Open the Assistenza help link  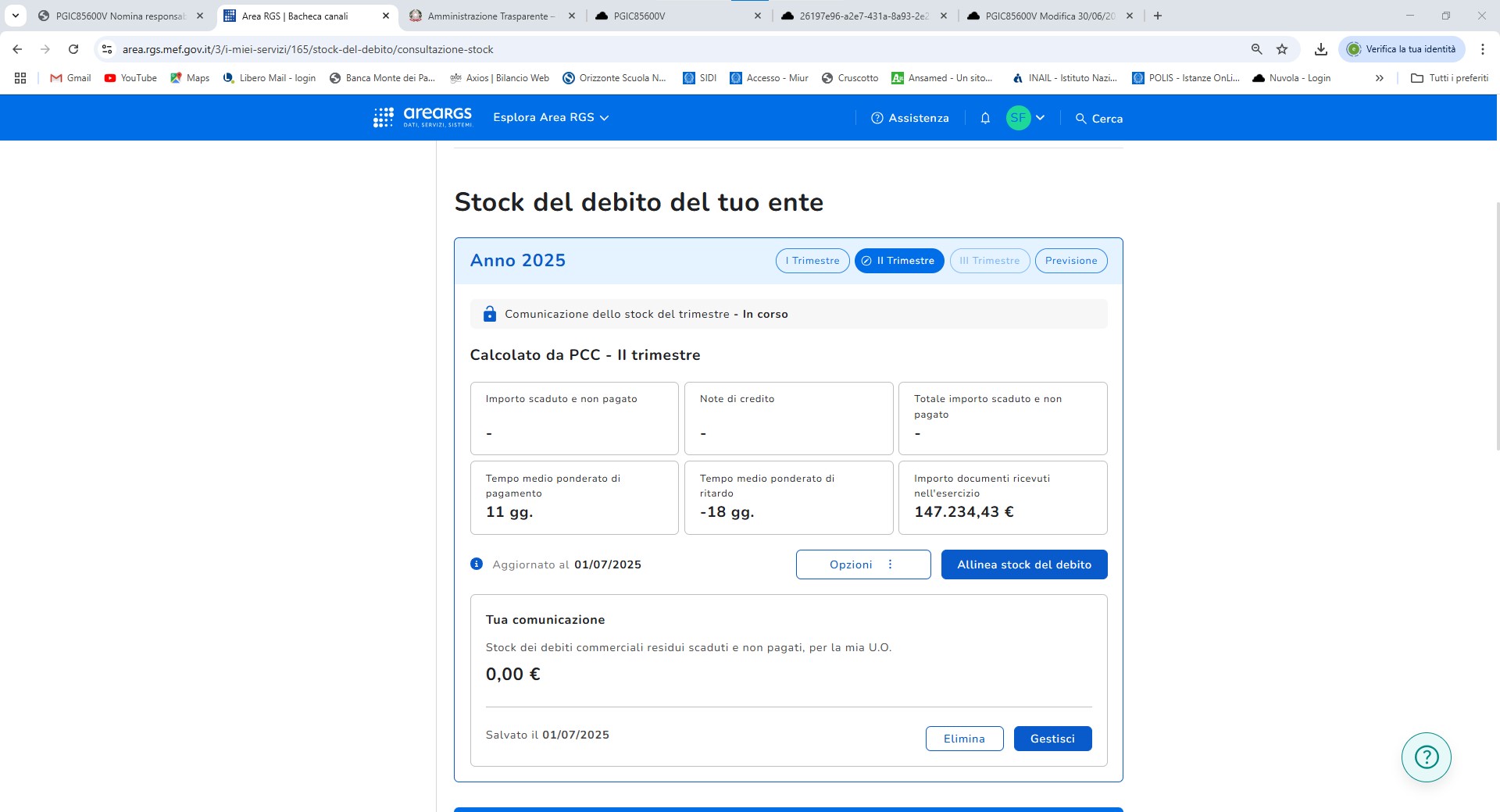910,118
